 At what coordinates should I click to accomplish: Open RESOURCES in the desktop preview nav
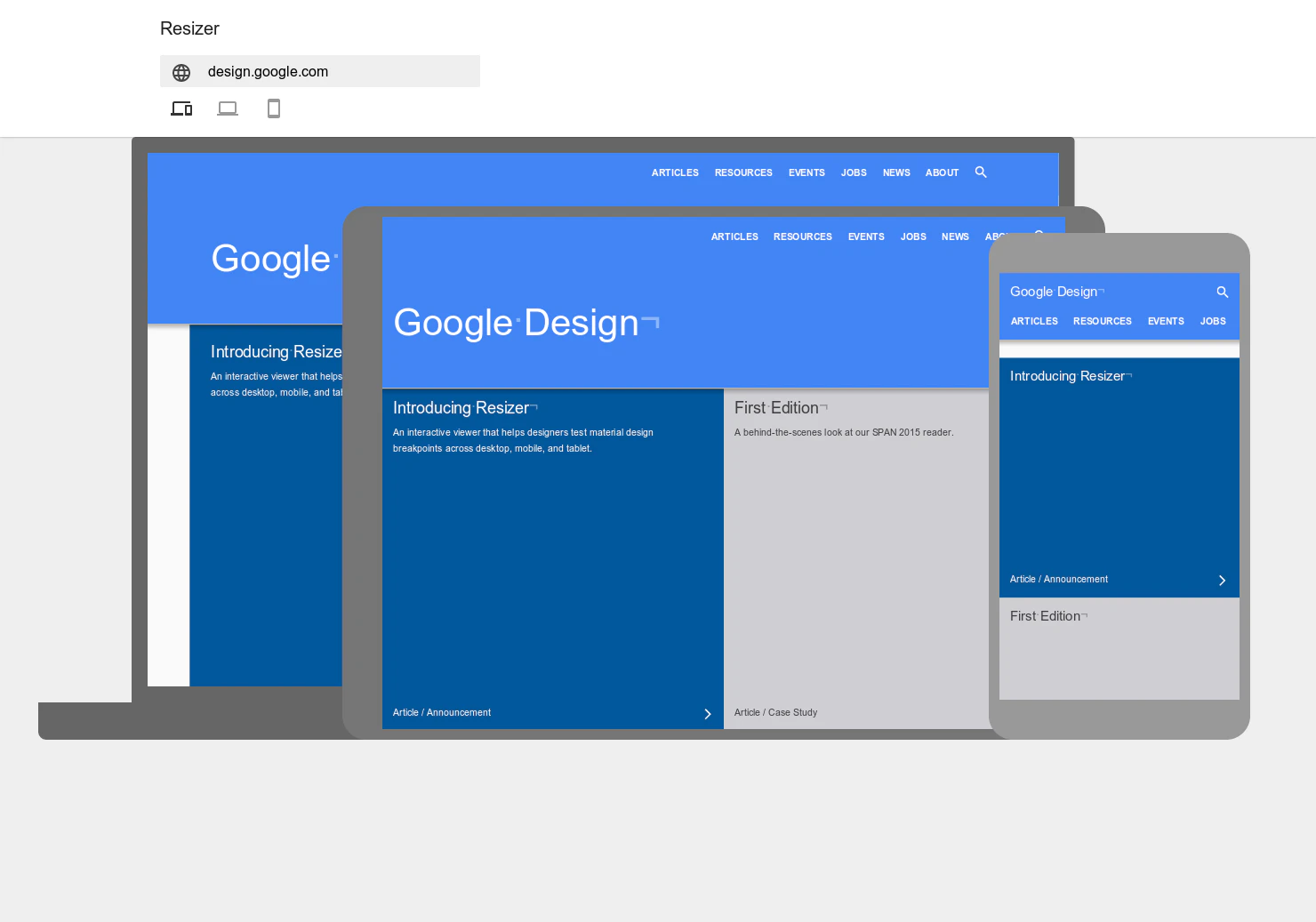pyautogui.click(x=743, y=172)
